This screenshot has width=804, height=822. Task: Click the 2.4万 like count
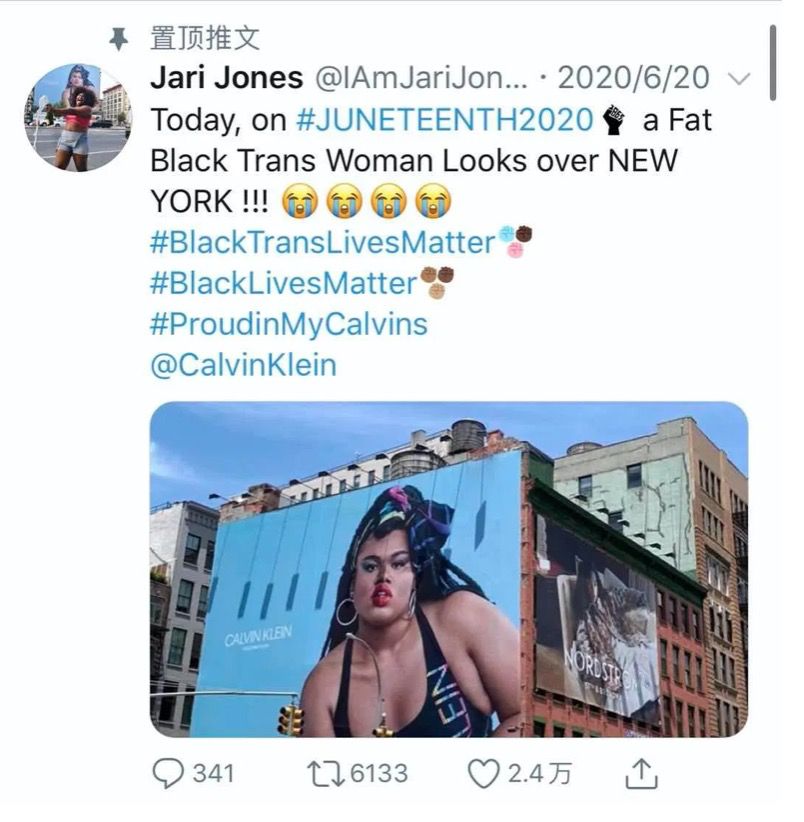tap(539, 774)
